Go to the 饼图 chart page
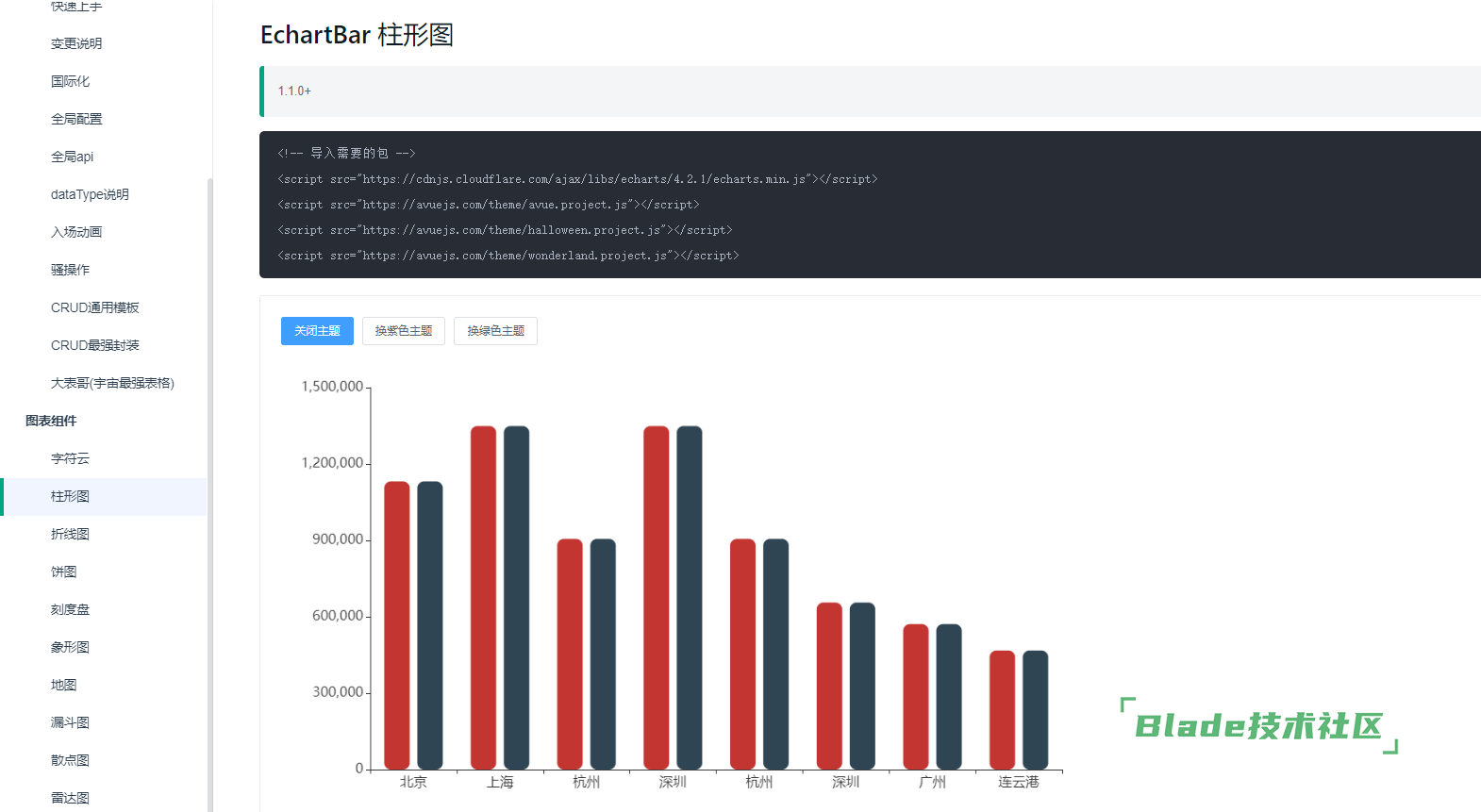 click(64, 572)
